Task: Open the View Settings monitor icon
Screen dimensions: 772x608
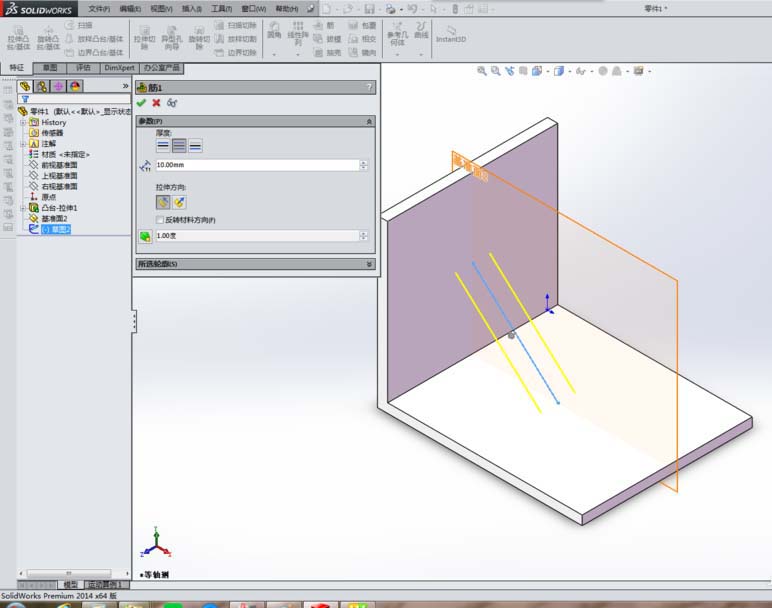Action: 639,71
